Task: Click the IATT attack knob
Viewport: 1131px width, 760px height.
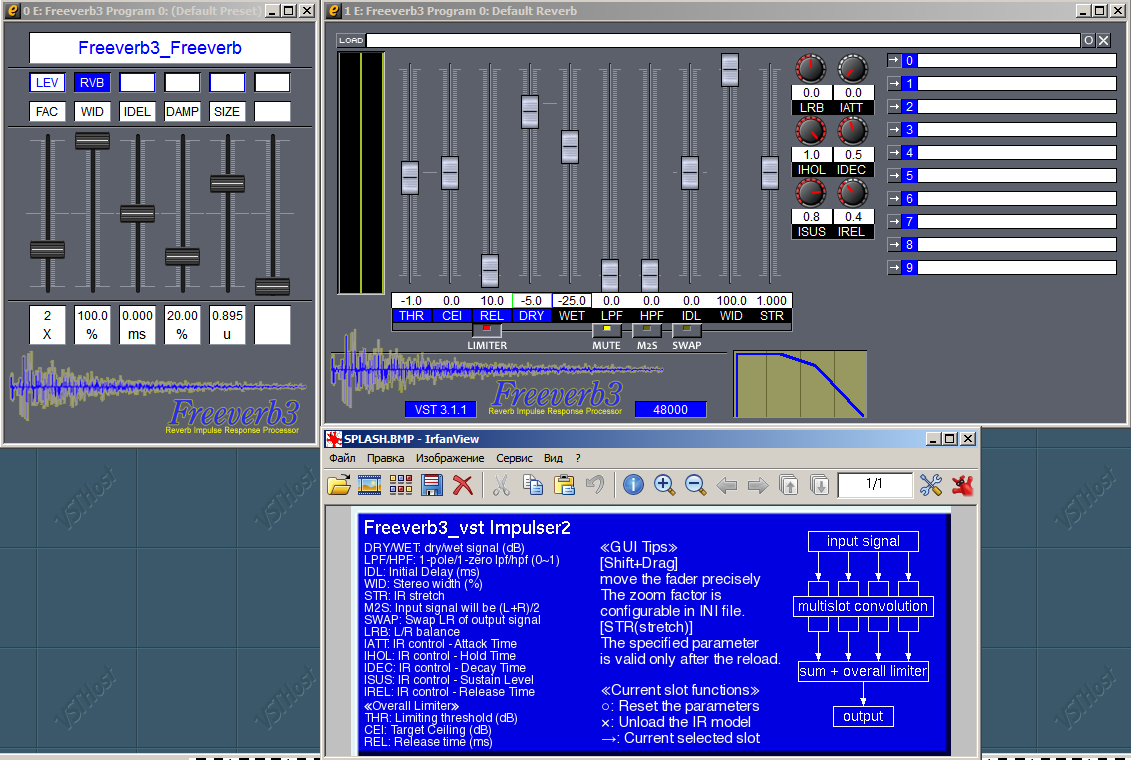Action: coord(853,69)
